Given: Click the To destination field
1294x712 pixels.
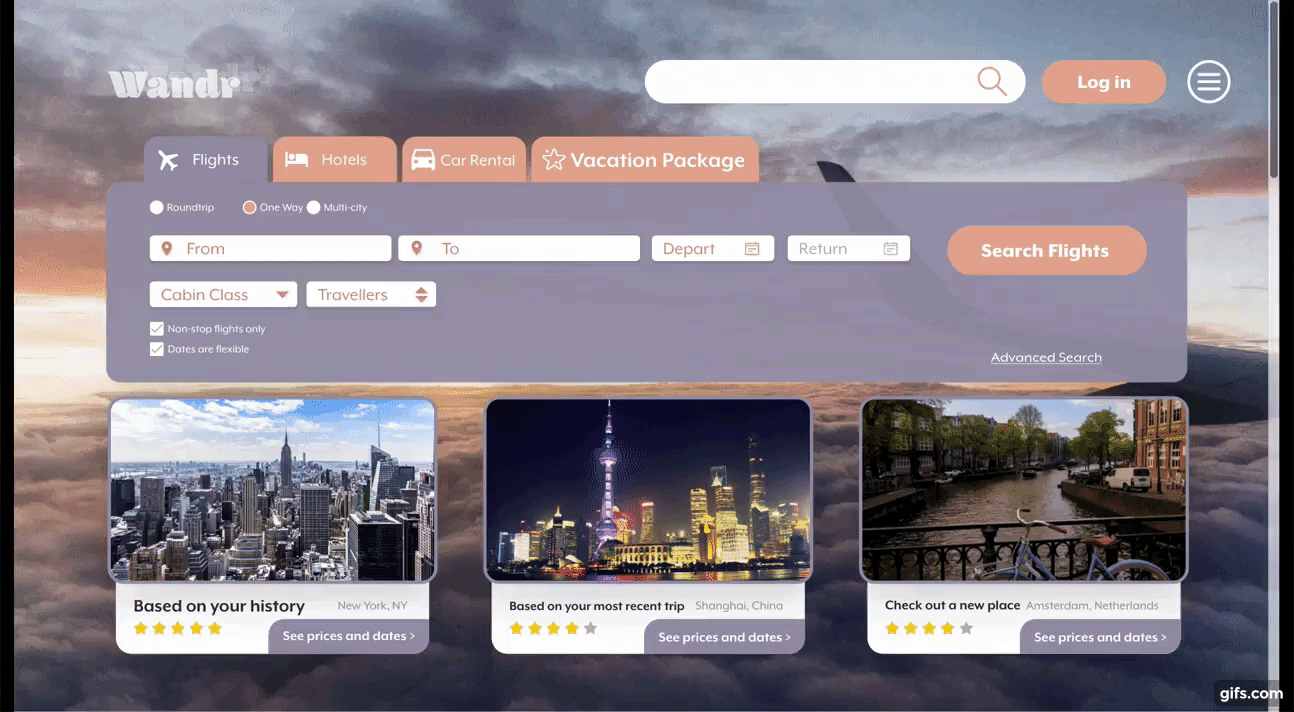Looking at the screenshot, I should click(x=519, y=248).
